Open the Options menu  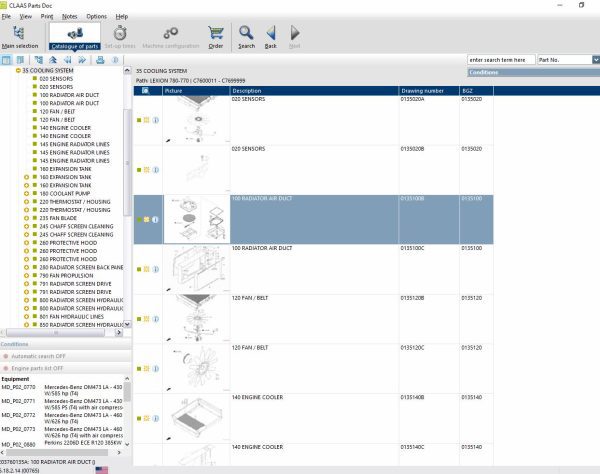coord(96,16)
